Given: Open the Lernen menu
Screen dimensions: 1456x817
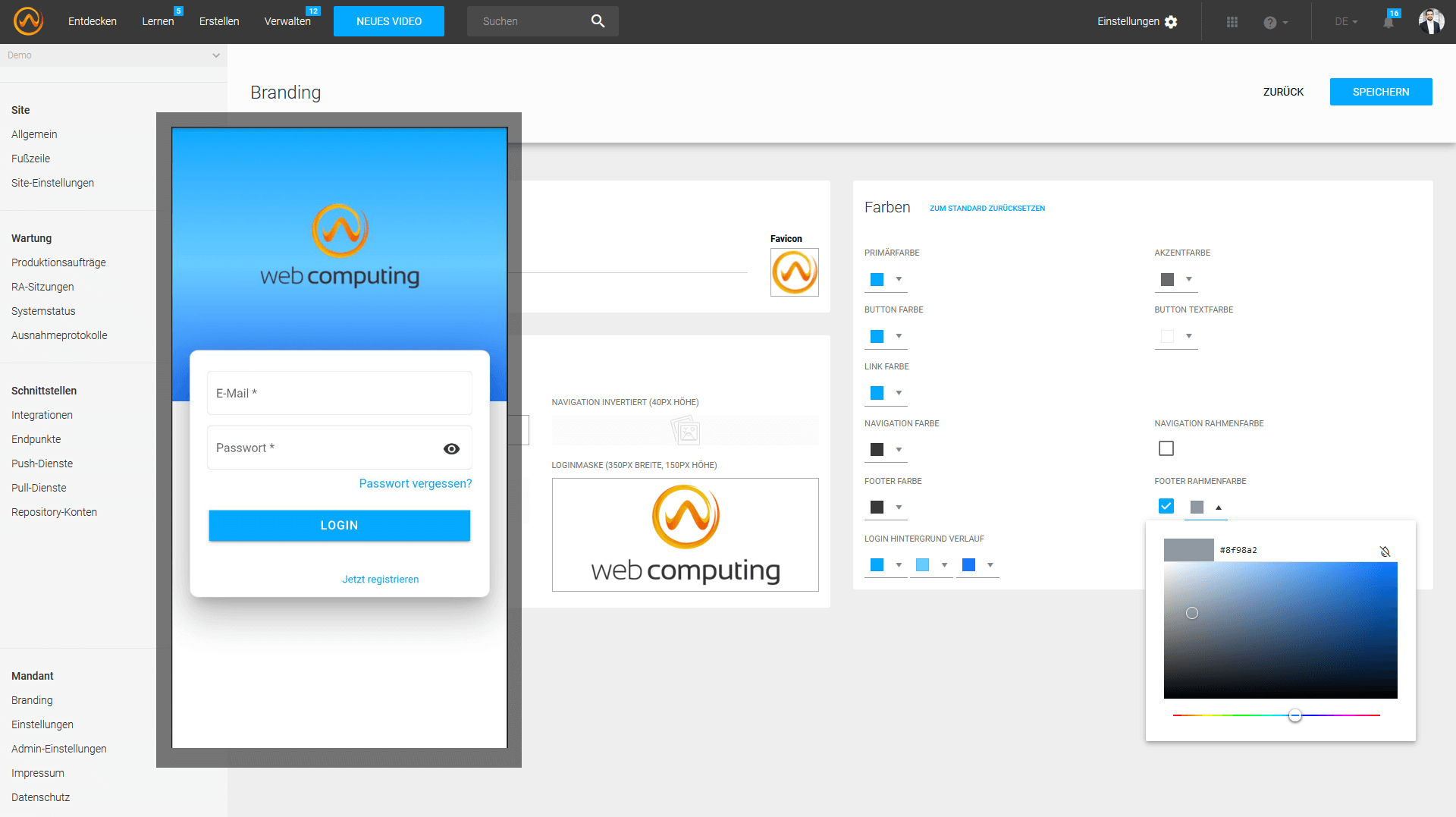Looking at the screenshot, I should 158,21.
